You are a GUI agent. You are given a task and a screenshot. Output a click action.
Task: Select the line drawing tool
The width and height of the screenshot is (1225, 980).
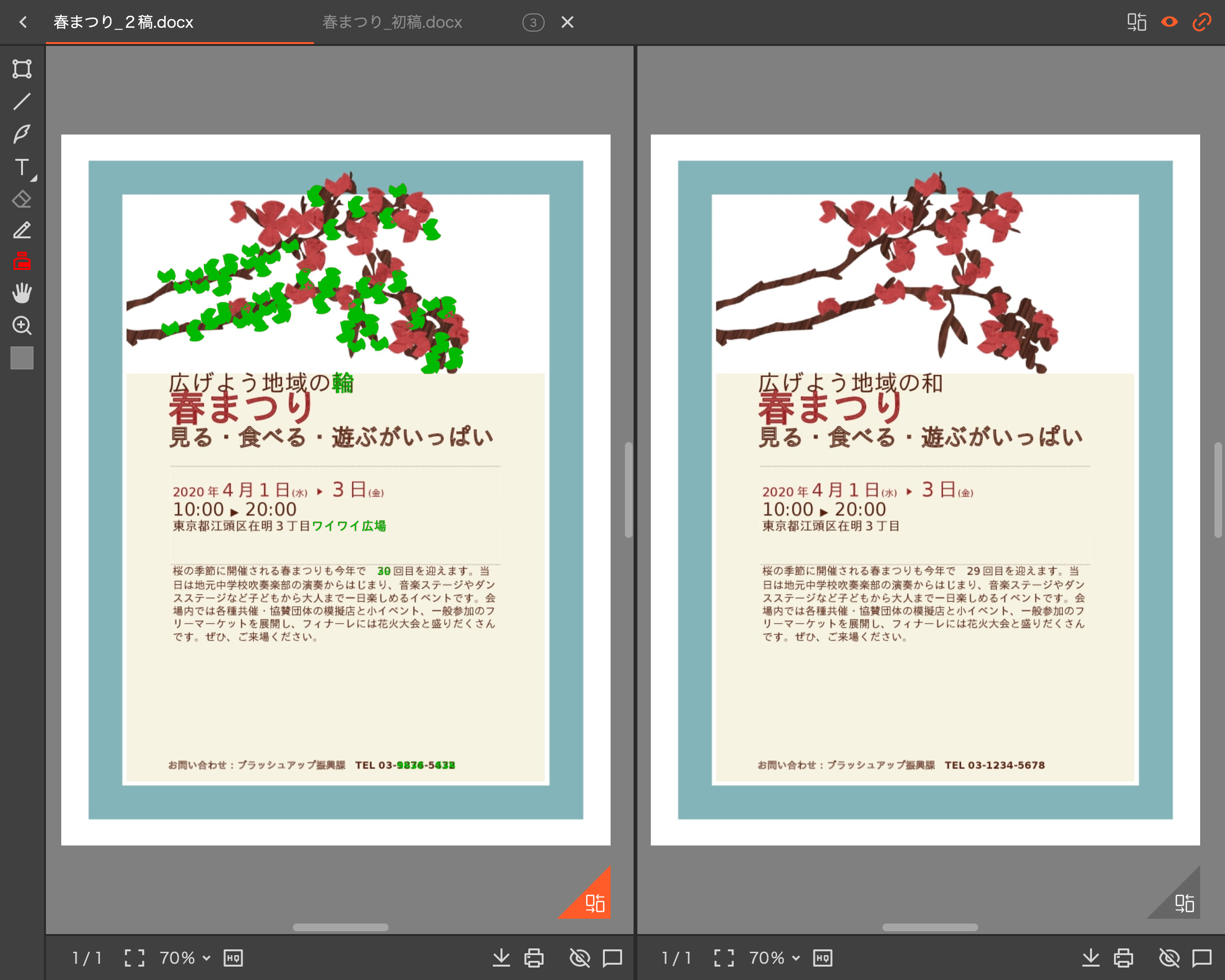click(x=22, y=102)
